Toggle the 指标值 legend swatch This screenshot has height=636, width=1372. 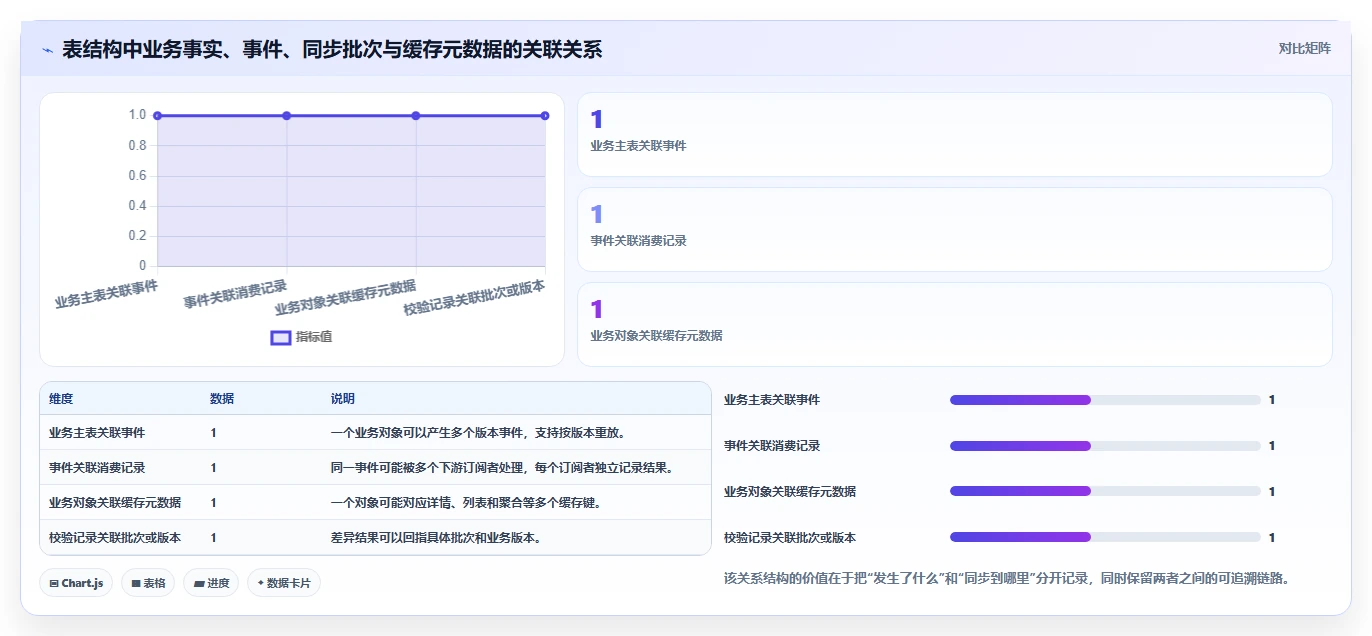281,337
